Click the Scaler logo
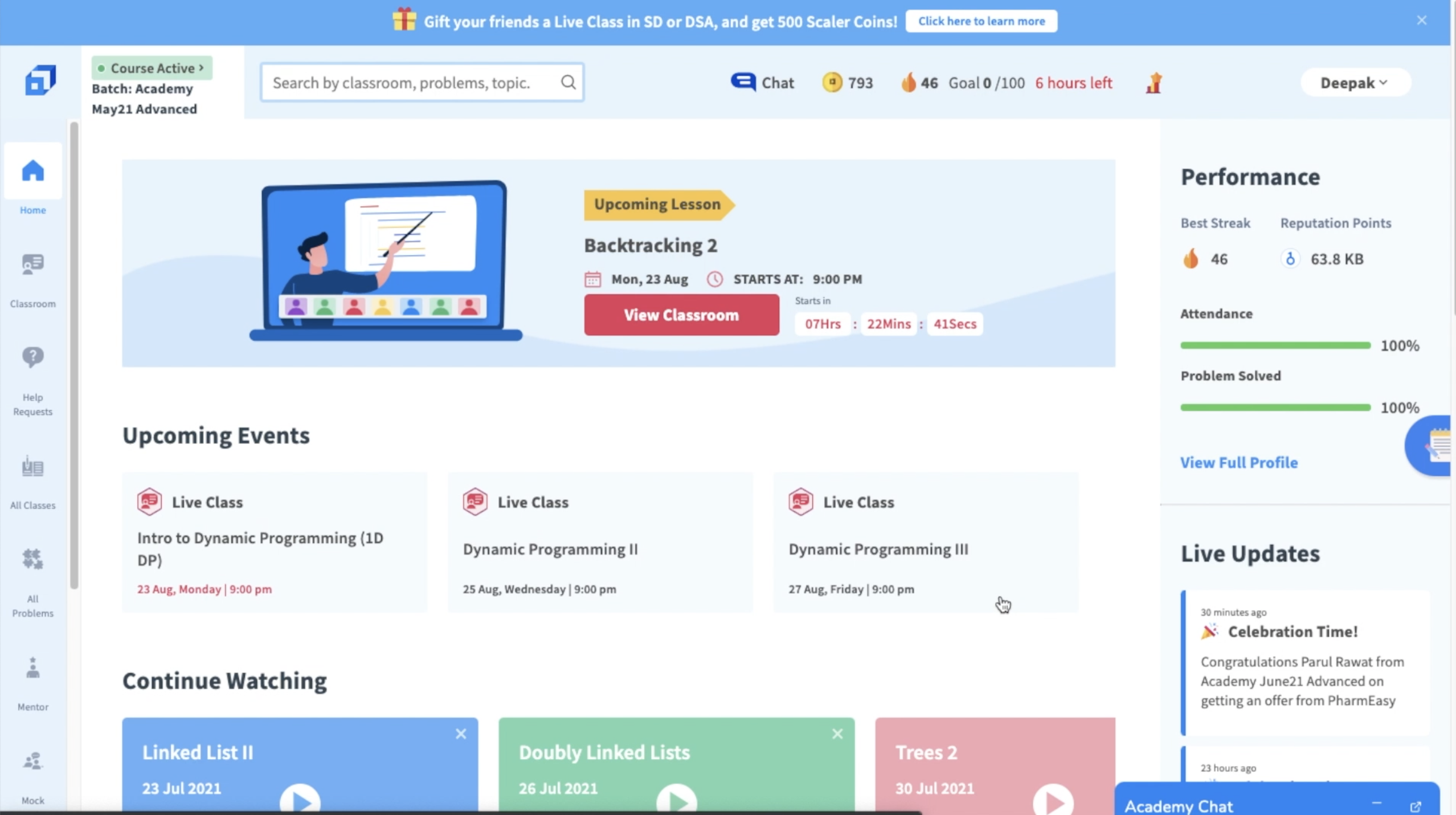Viewport: 1456px width, 815px height. pyautogui.click(x=40, y=80)
